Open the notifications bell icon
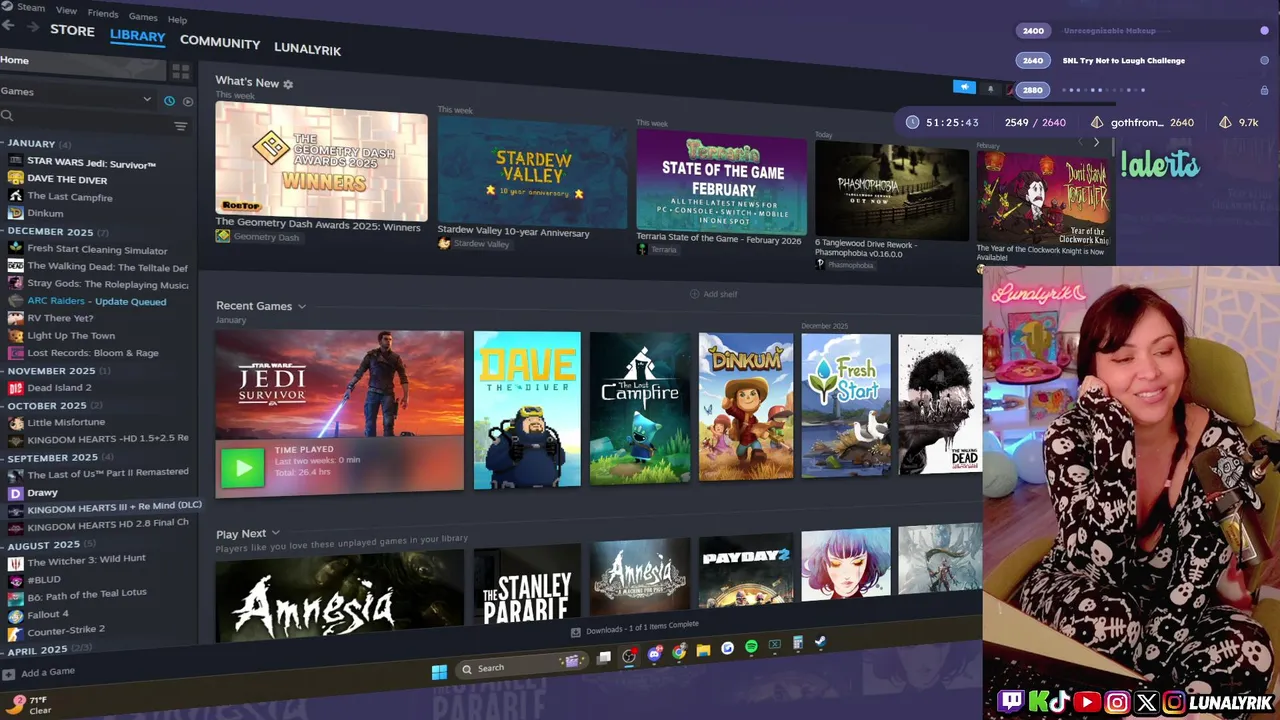Image resolution: width=1280 pixels, height=720 pixels. [x=991, y=88]
